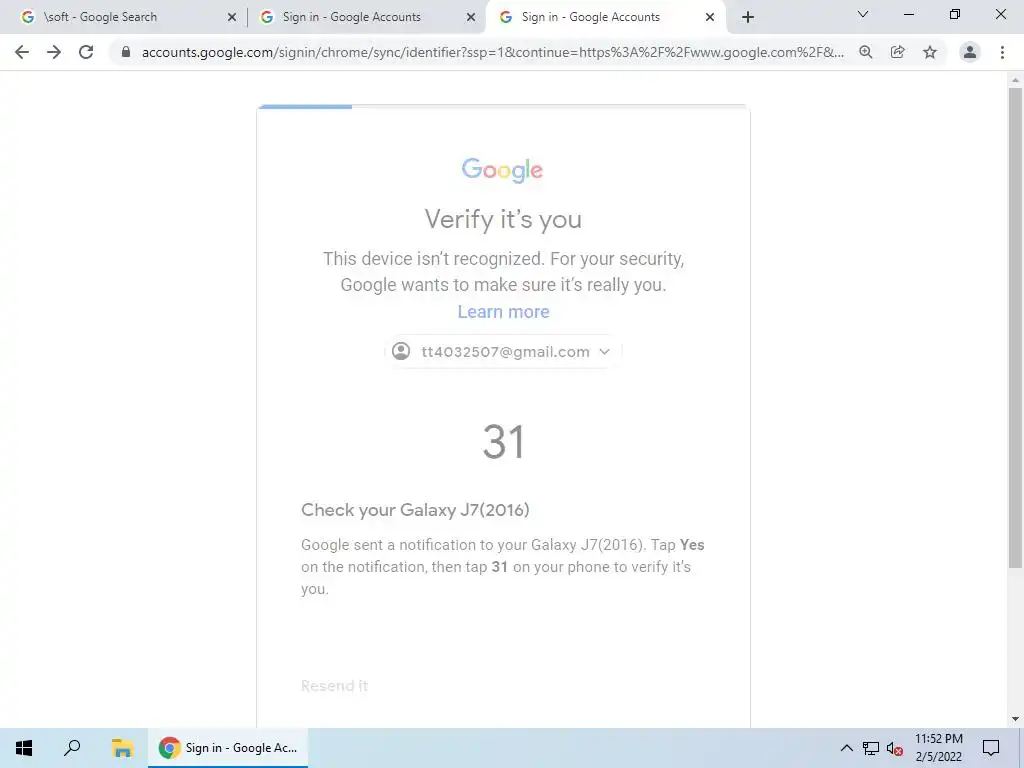1024x768 pixels.
Task: Share this page from address bar
Action: (898, 52)
